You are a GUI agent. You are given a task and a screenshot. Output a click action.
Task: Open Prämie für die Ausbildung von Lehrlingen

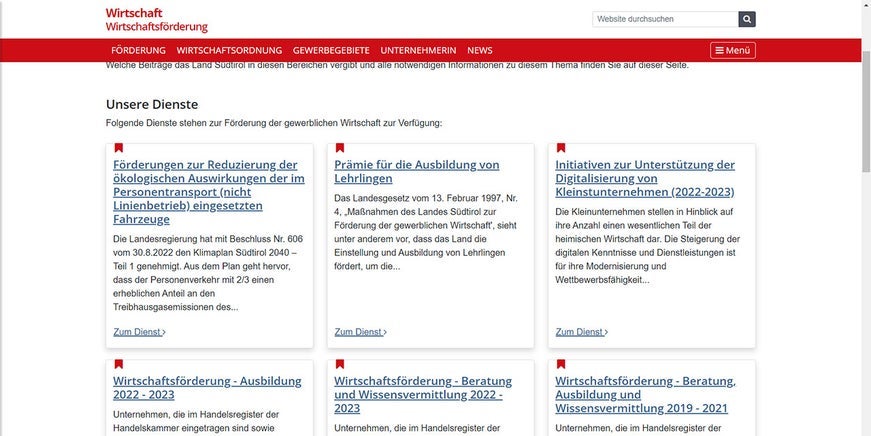click(x=417, y=171)
